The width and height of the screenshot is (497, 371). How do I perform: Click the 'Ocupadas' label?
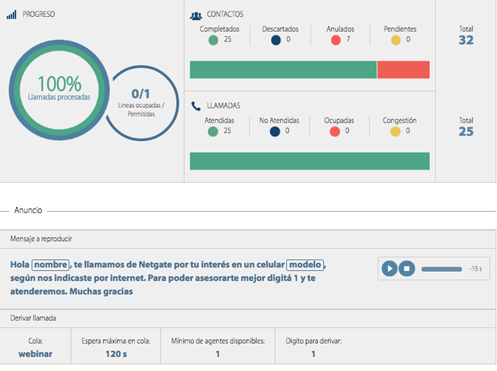click(339, 120)
